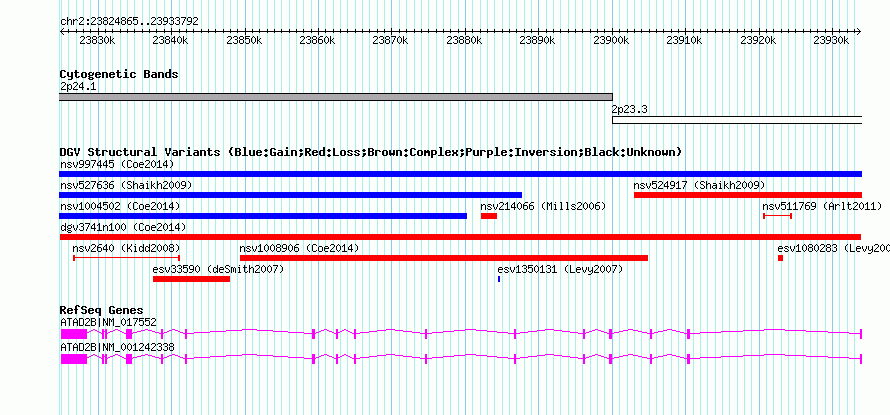The width and height of the screenshot is (890, 415).
Task: Open nsv527636 (Shaikh2009) variant label
Action: [126, 186]
